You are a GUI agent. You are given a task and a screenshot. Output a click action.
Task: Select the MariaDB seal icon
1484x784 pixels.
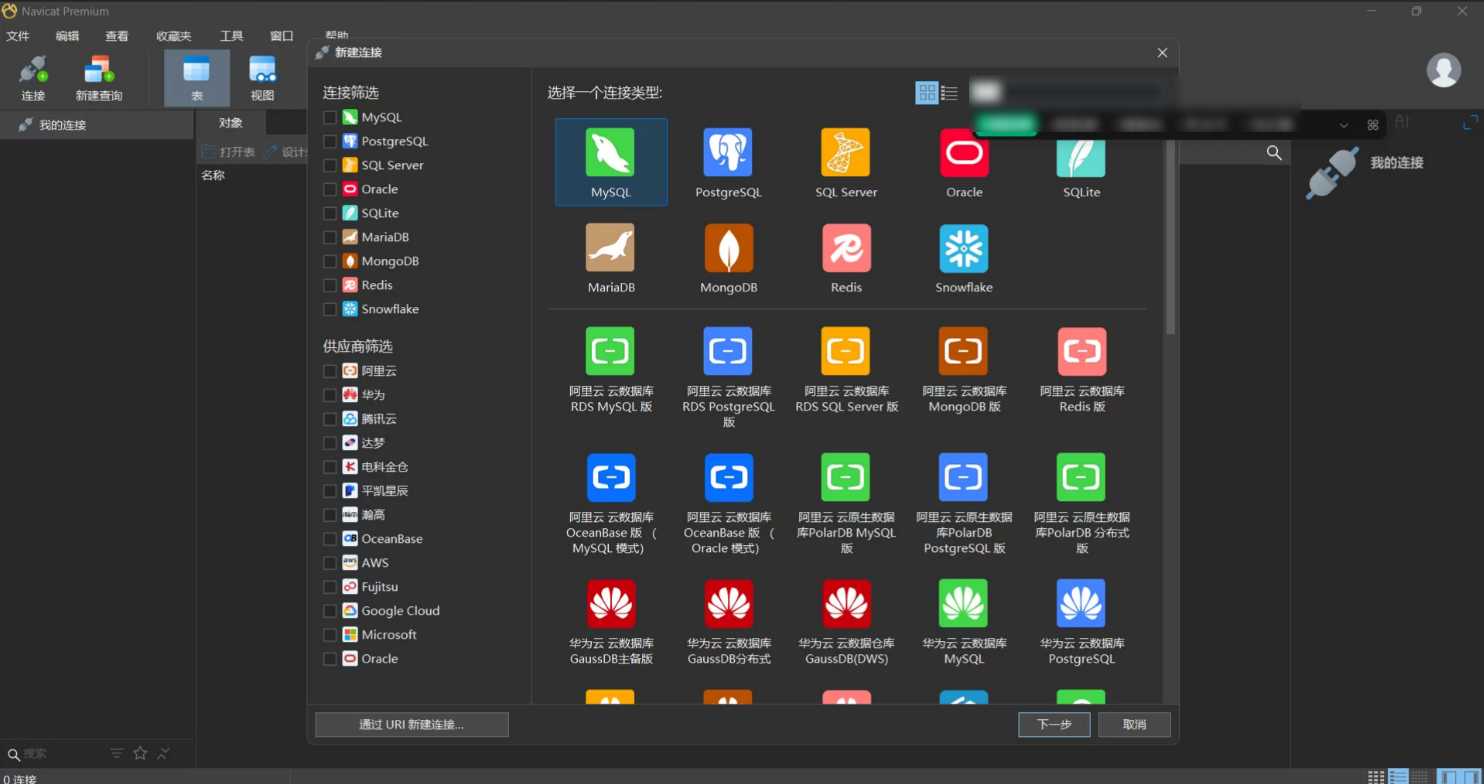[x=610, y=248]
